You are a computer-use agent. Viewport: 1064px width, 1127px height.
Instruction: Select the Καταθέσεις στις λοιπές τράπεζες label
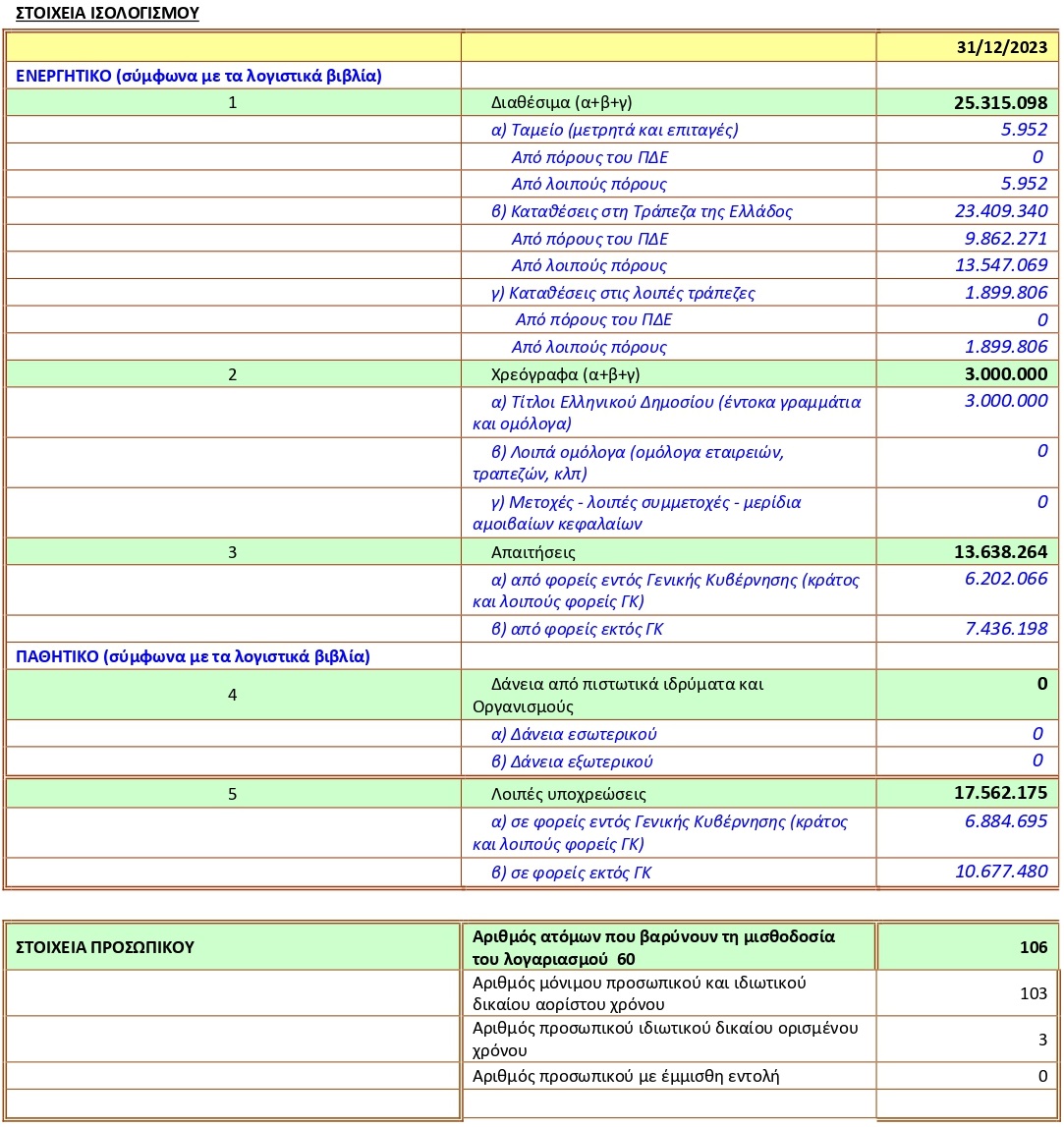pyautogui.click(x=623, y=293)
